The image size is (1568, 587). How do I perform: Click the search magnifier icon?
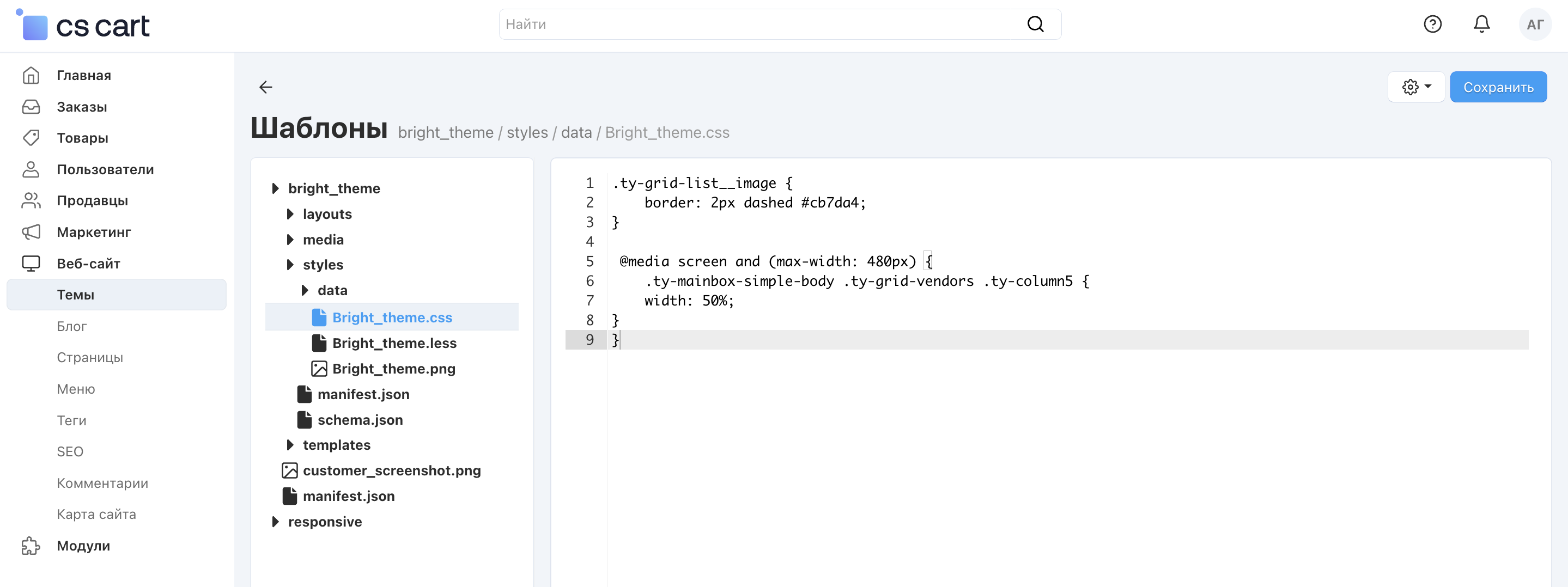pos(1035,25)
